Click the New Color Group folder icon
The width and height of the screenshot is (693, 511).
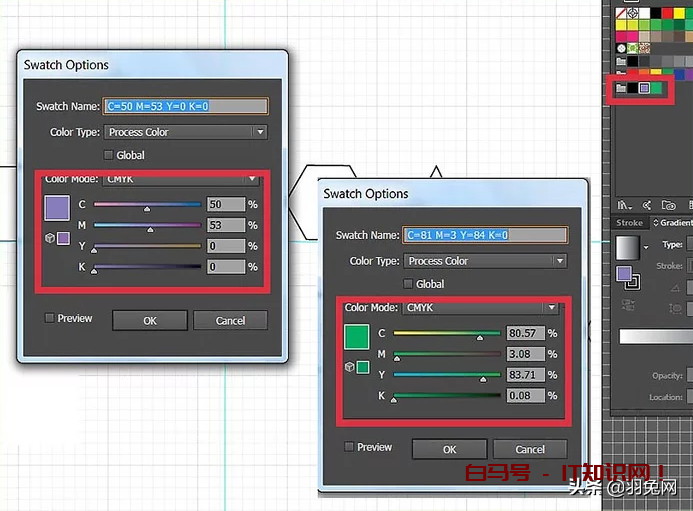point(667,203)
